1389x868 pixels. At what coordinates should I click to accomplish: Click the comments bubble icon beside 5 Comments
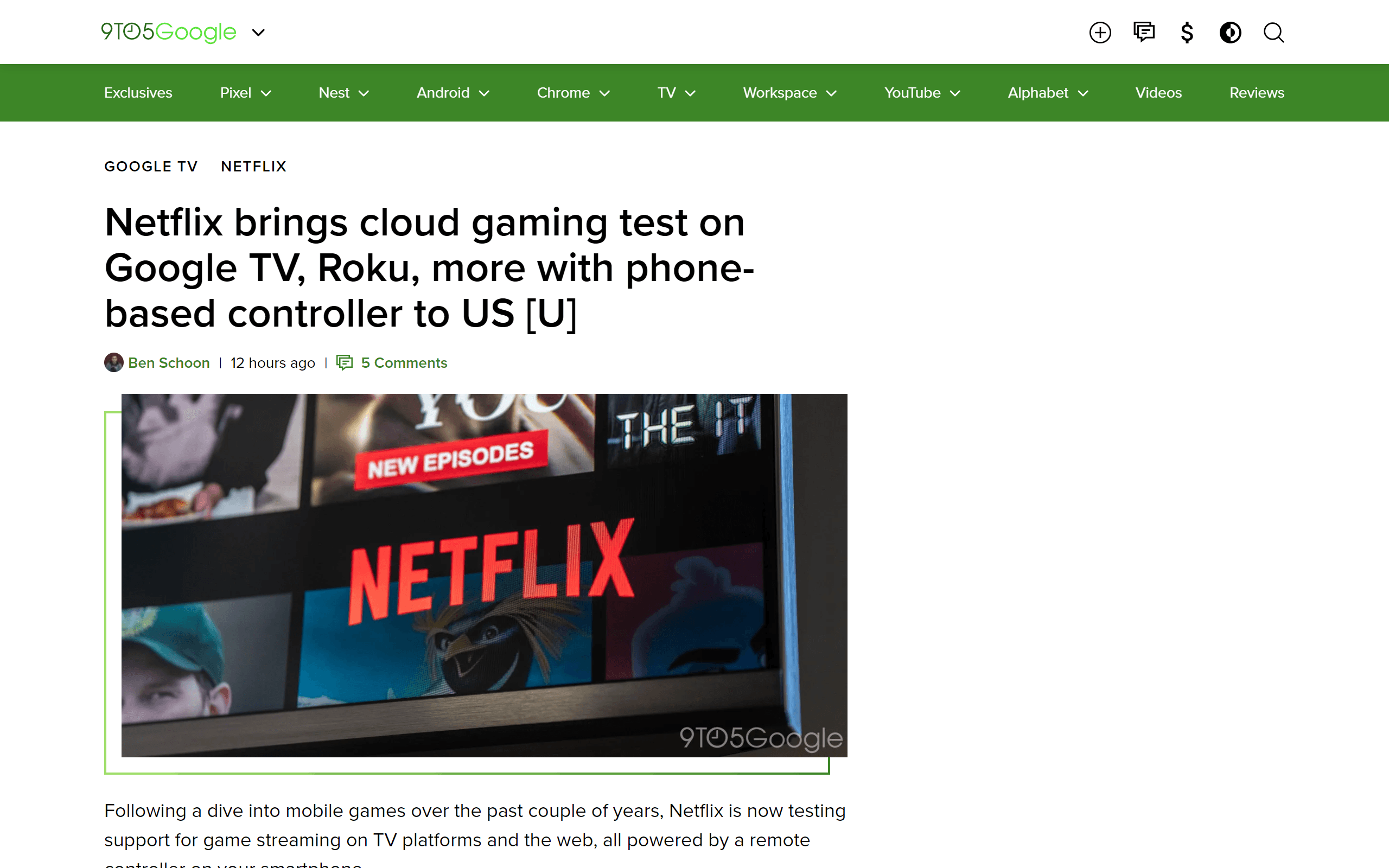tap(345, 362)
